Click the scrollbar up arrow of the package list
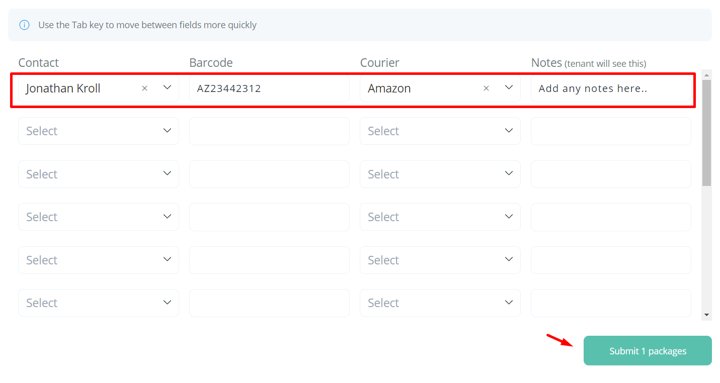 click(x=707, y=74)
